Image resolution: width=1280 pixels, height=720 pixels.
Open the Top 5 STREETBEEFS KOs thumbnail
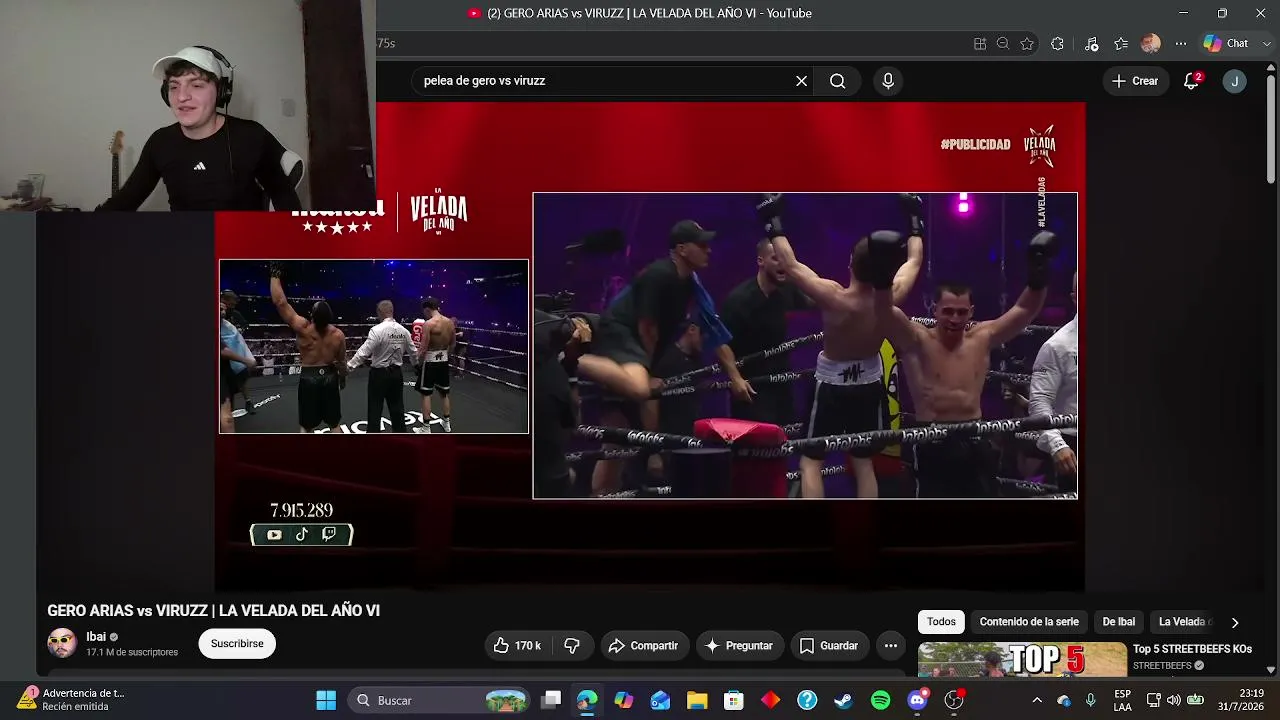click(x=1022, y=660)
